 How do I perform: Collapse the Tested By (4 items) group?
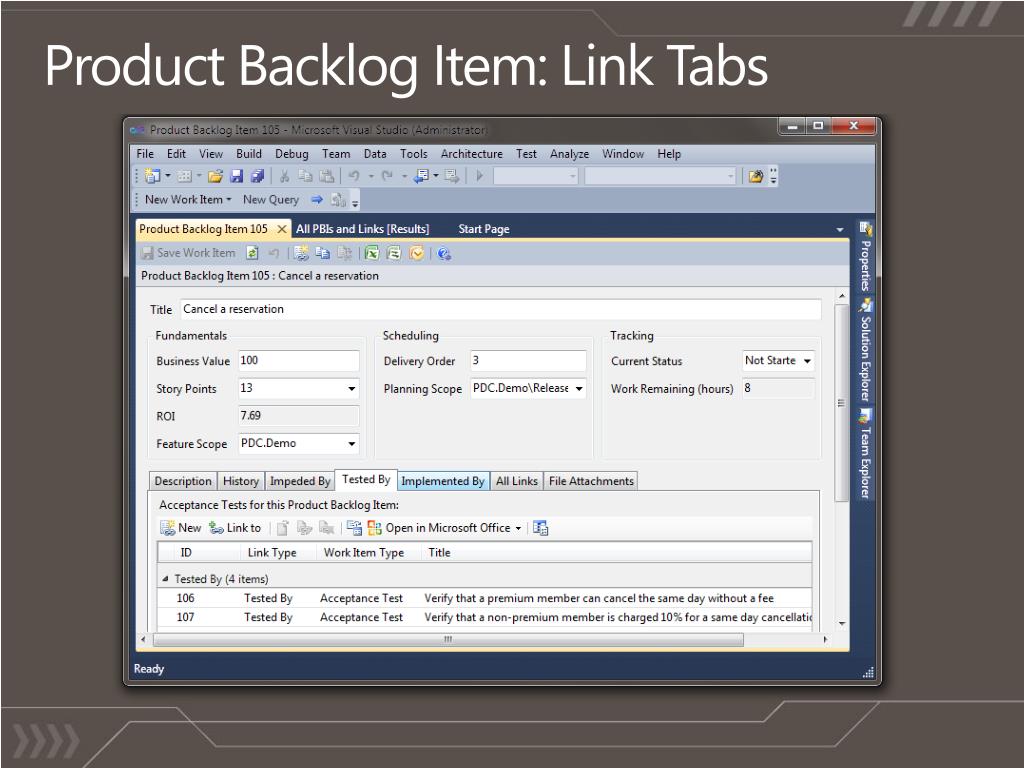coord(165,579)
